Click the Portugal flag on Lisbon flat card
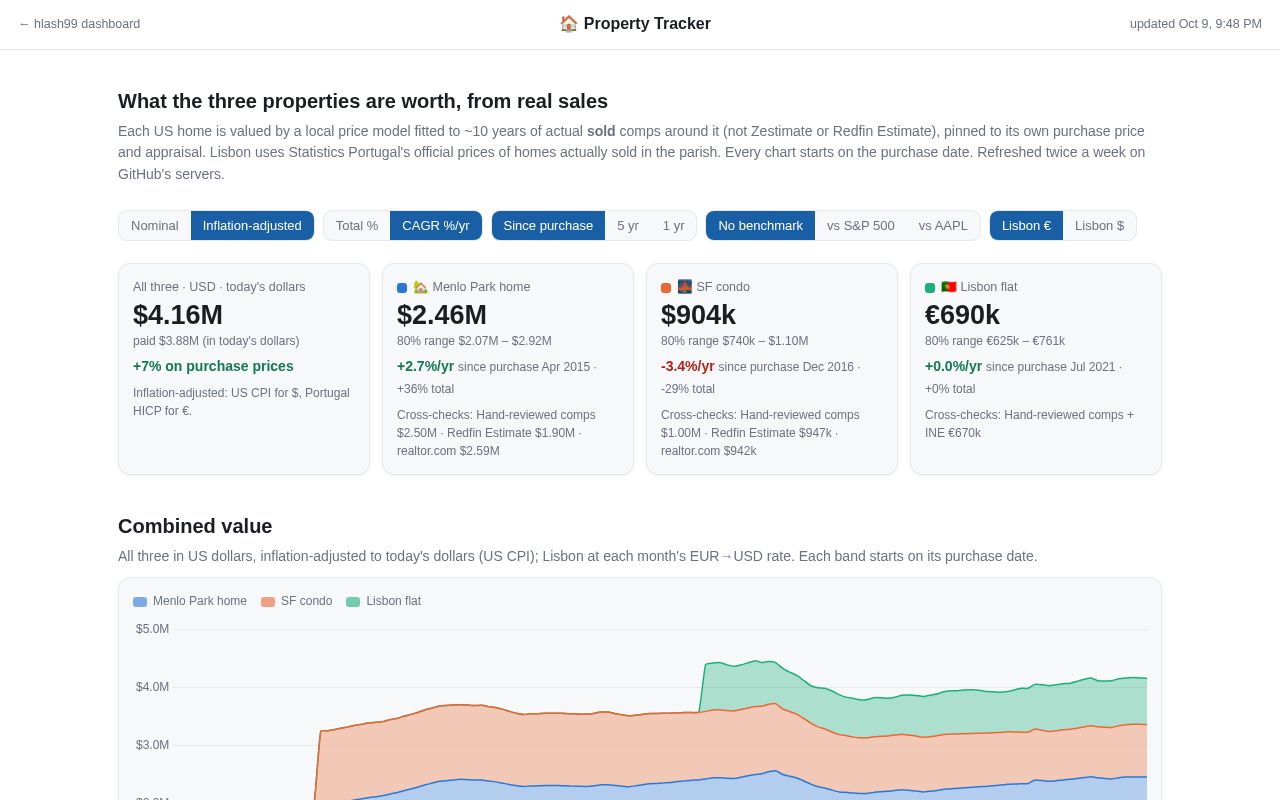This screenshot has height=800, width=1280. tap(948, 287)
